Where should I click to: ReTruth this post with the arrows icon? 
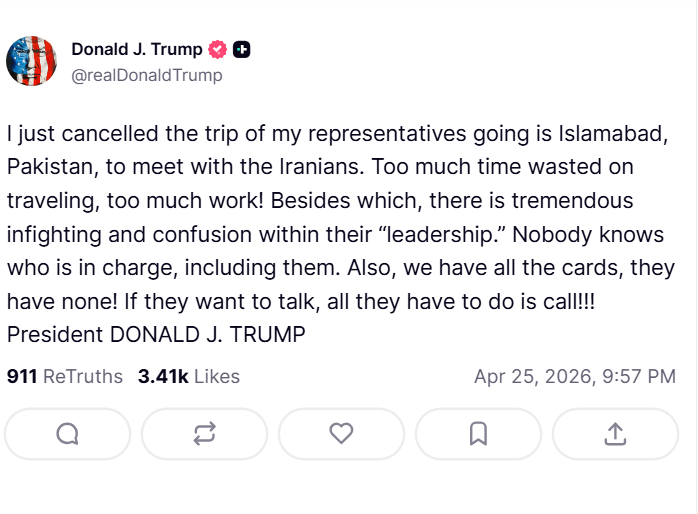[204, 433]
